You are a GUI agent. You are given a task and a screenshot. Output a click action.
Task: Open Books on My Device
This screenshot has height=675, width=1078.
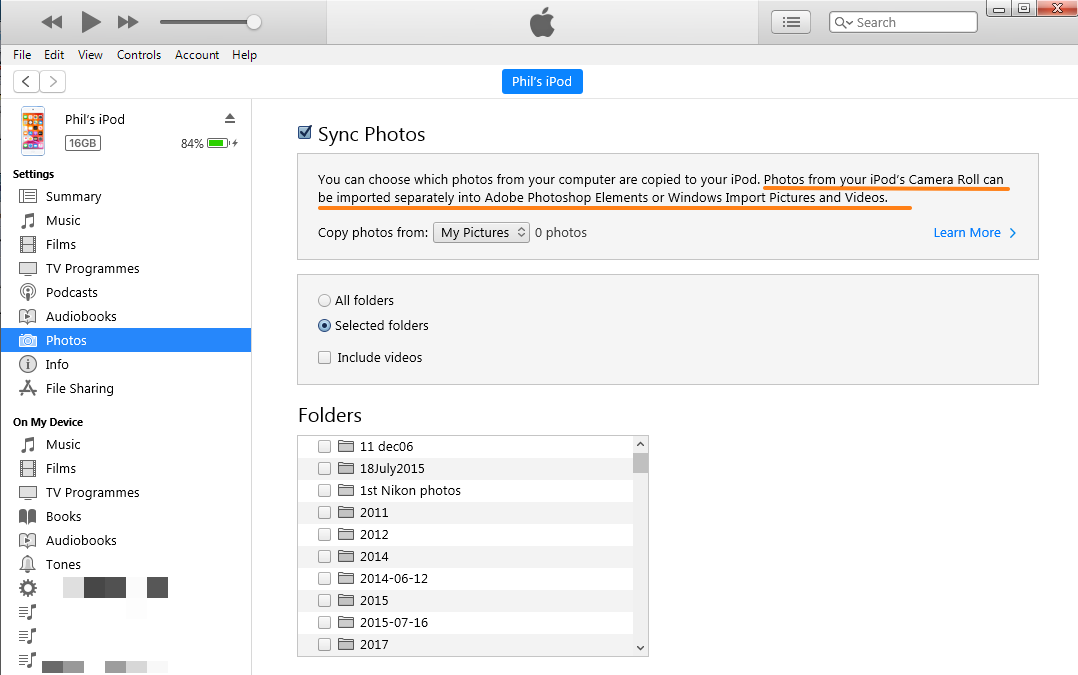[x=63, y=516]
